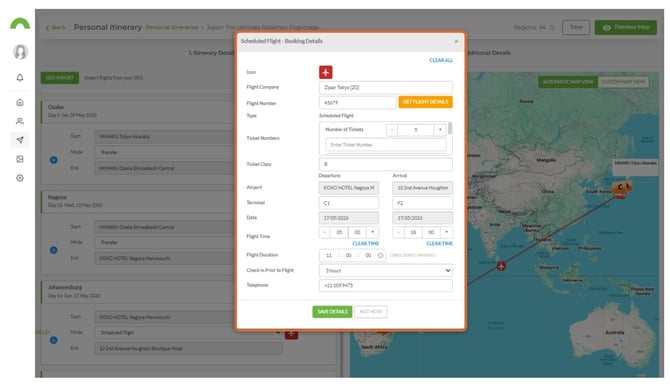Click the red airplane icon in the dialog
Viewport: 670px width, 390px height.
click(x=326, y=72)
